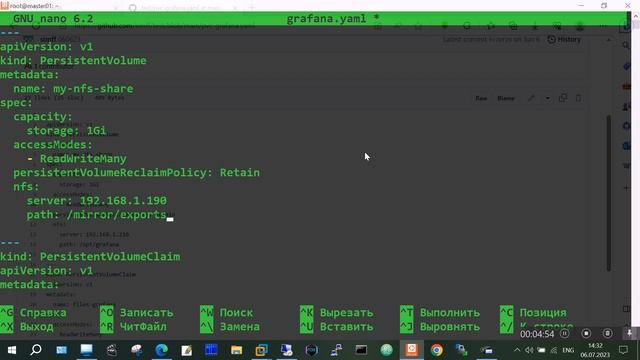Viewport: 640px width, 360px height.
Task: Click the ^J Выровнять shortcut
Action: [x=440, y=327]
